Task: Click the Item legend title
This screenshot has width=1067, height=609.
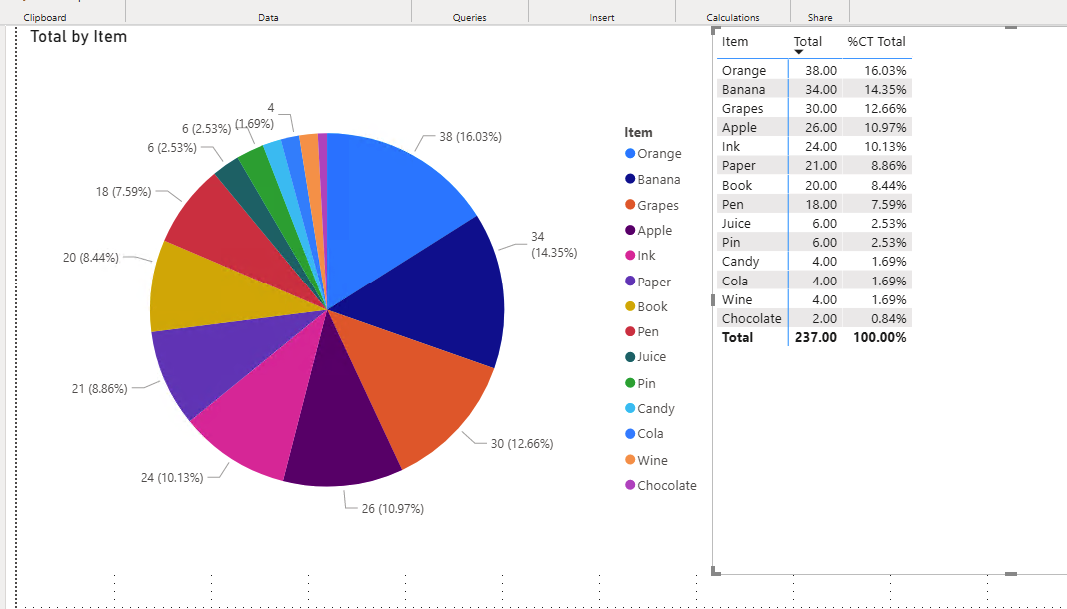Action: click(638, 133)
